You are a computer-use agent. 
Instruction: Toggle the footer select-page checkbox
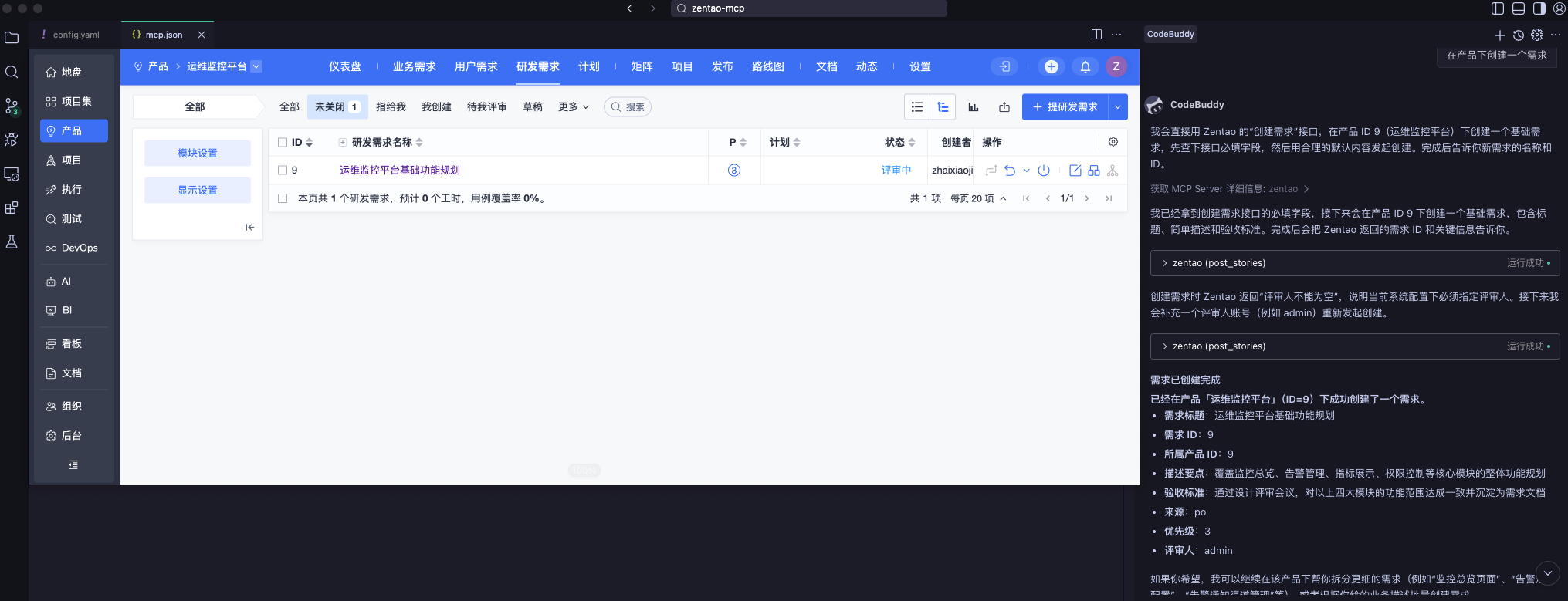click(283, 198)
